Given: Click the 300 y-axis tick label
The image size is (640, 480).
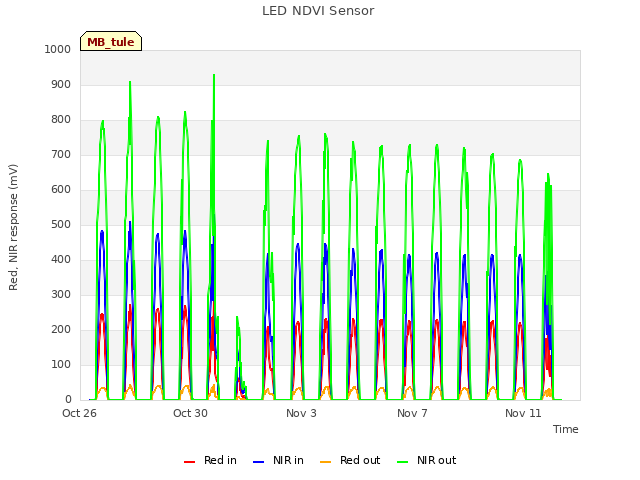Looking at the screenshot, I should (x=61, y=295).
